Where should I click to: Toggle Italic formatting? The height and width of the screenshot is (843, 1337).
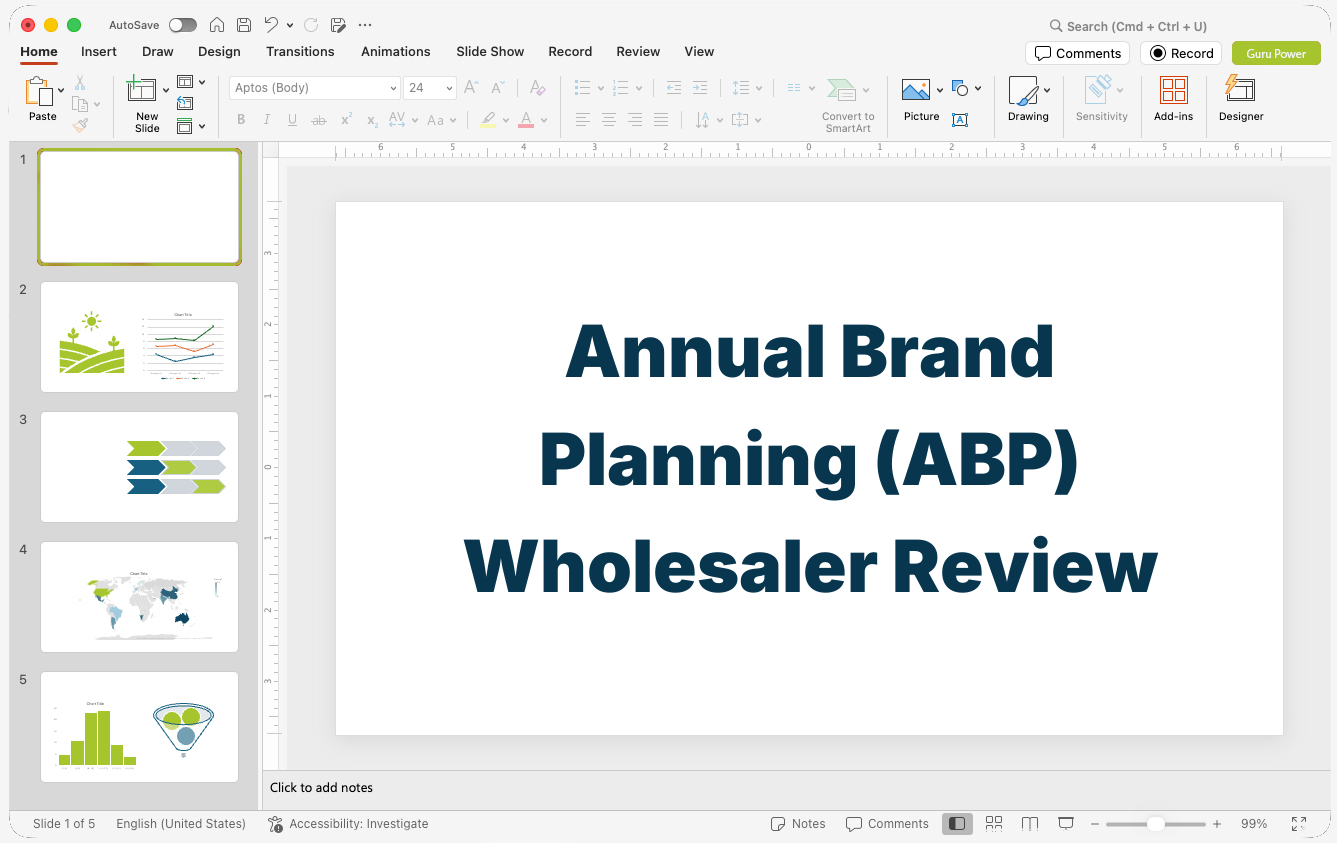coord(266,120)
